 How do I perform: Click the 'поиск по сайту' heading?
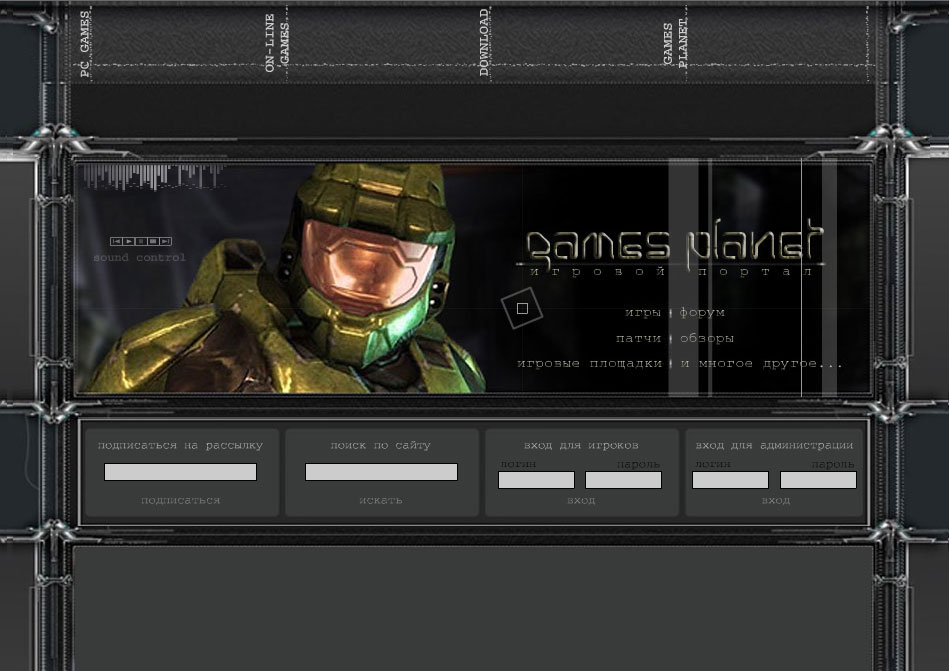(x=381, y=445)
